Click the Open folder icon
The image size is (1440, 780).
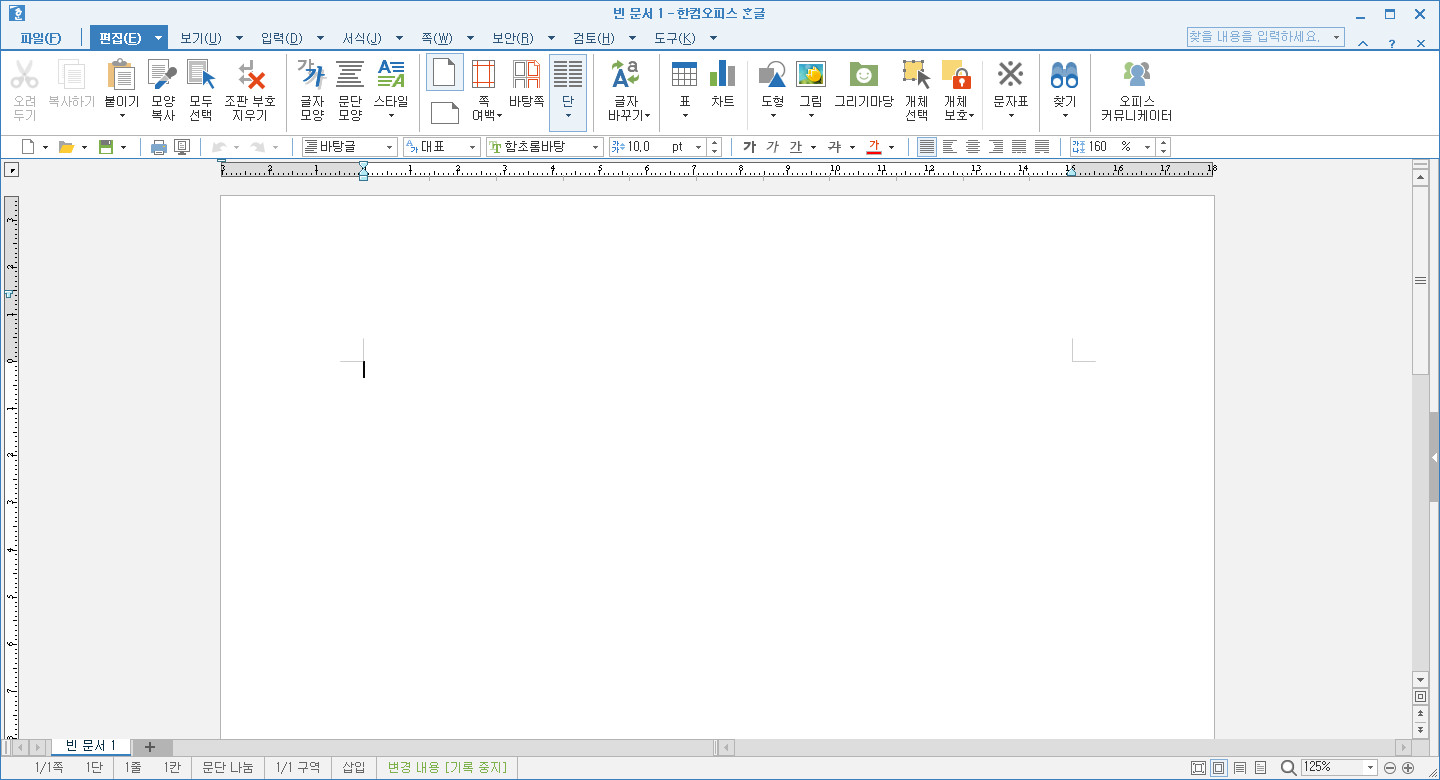66,147
